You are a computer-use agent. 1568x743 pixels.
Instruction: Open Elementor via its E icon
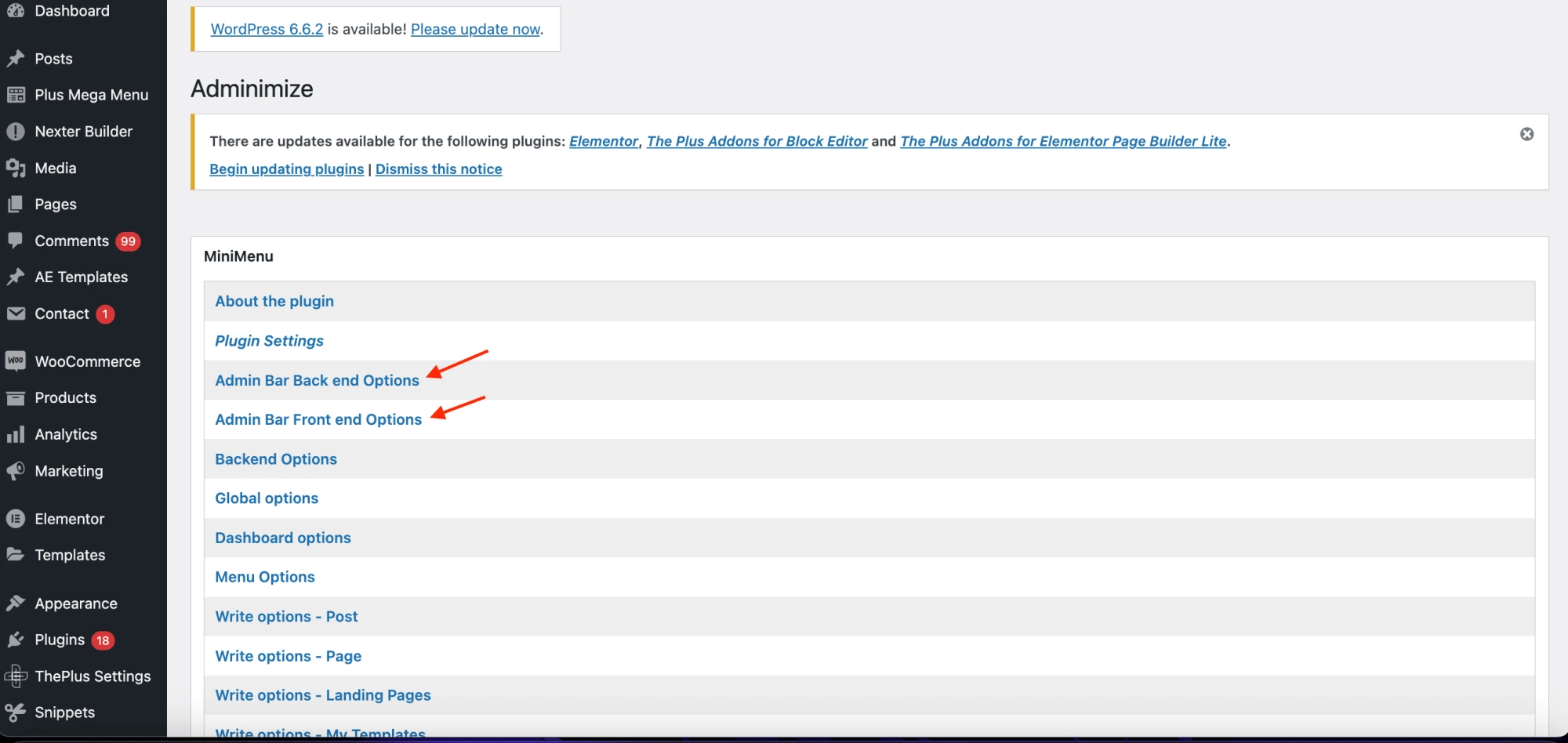point(16,518)
